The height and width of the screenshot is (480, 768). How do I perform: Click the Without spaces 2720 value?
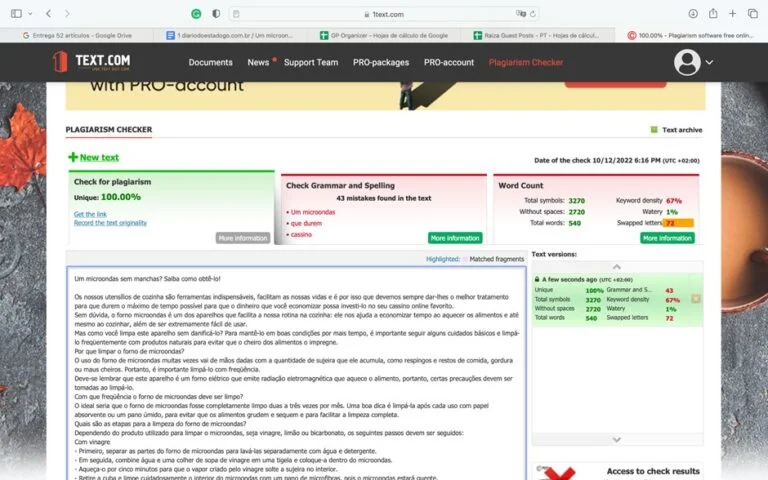[x=576, y=212]
